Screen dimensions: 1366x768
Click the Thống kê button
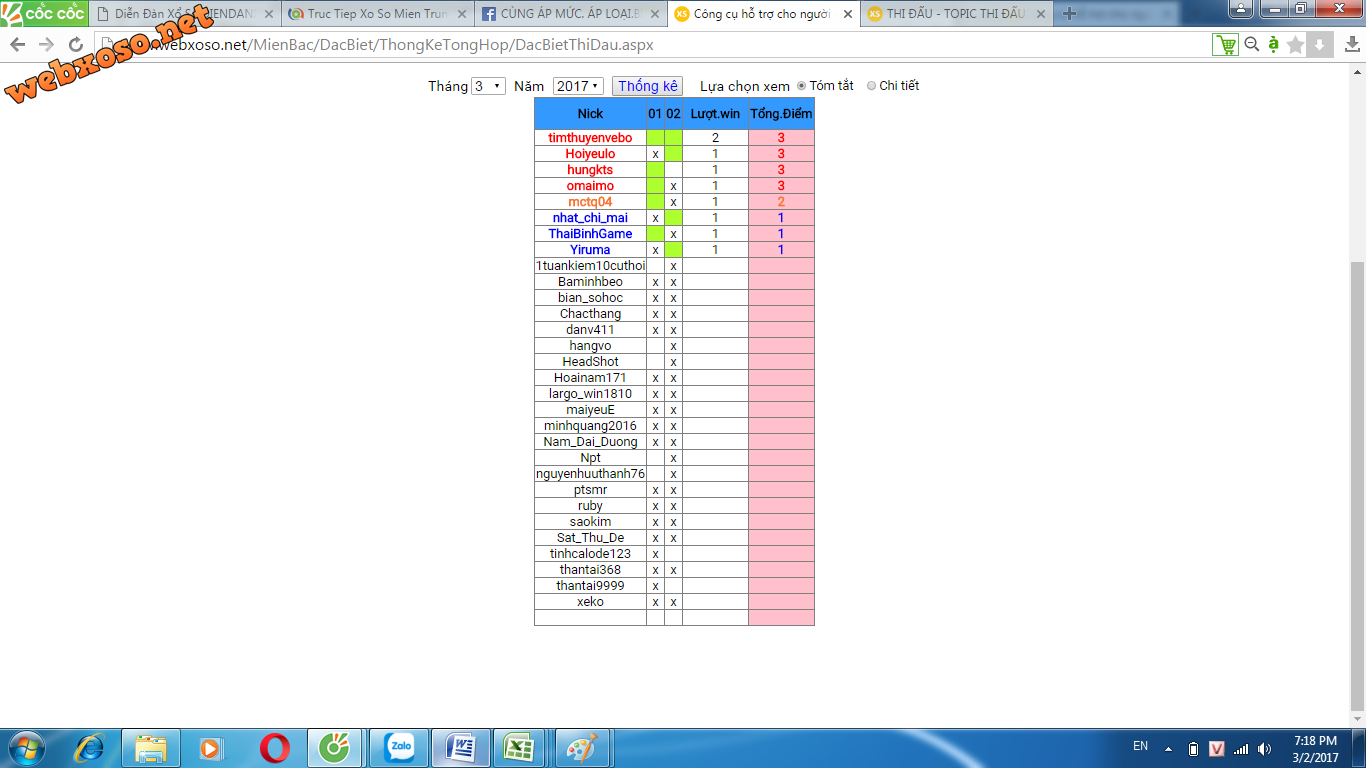(647, 86)
